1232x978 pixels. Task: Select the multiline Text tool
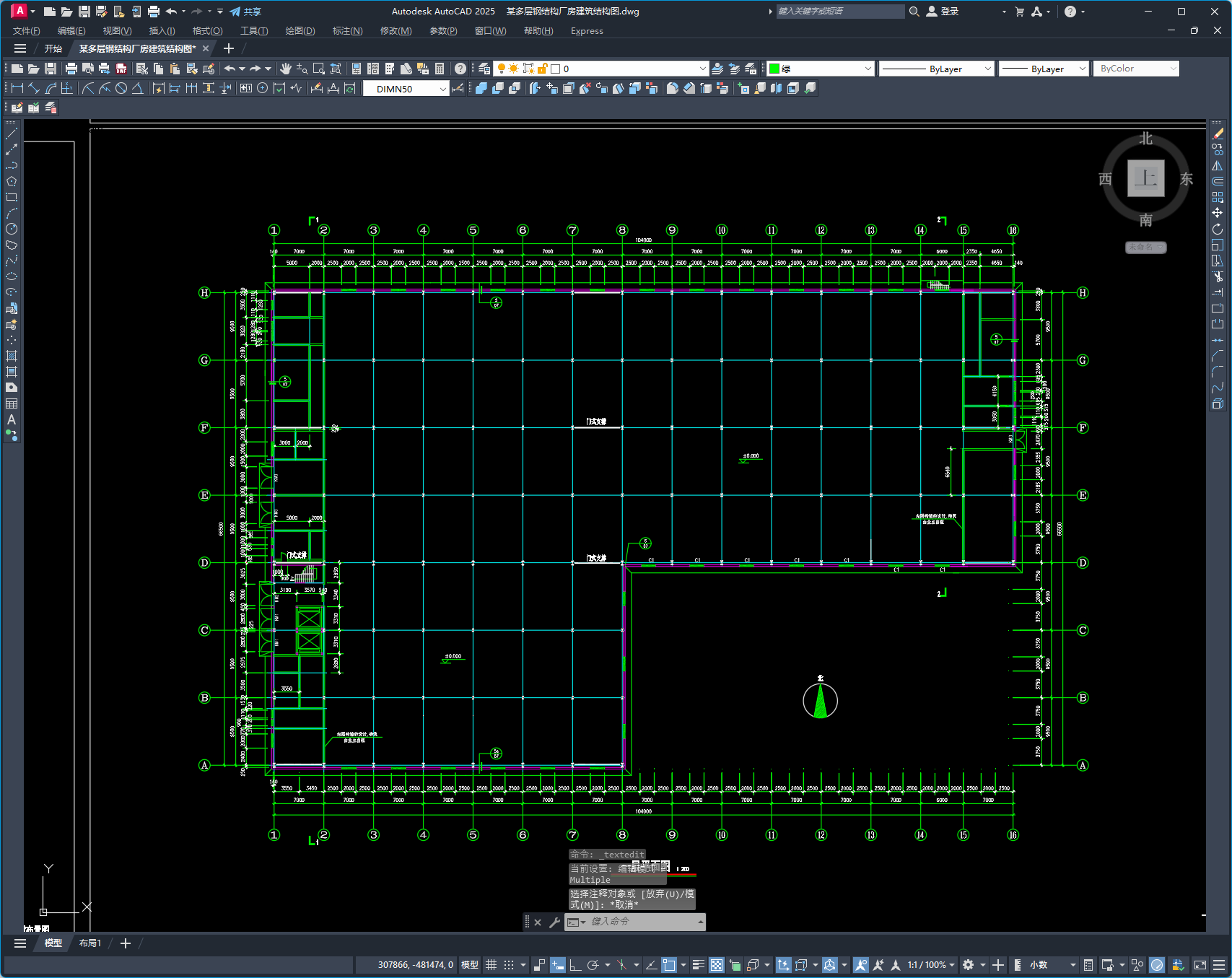click(x=12, y=419)
